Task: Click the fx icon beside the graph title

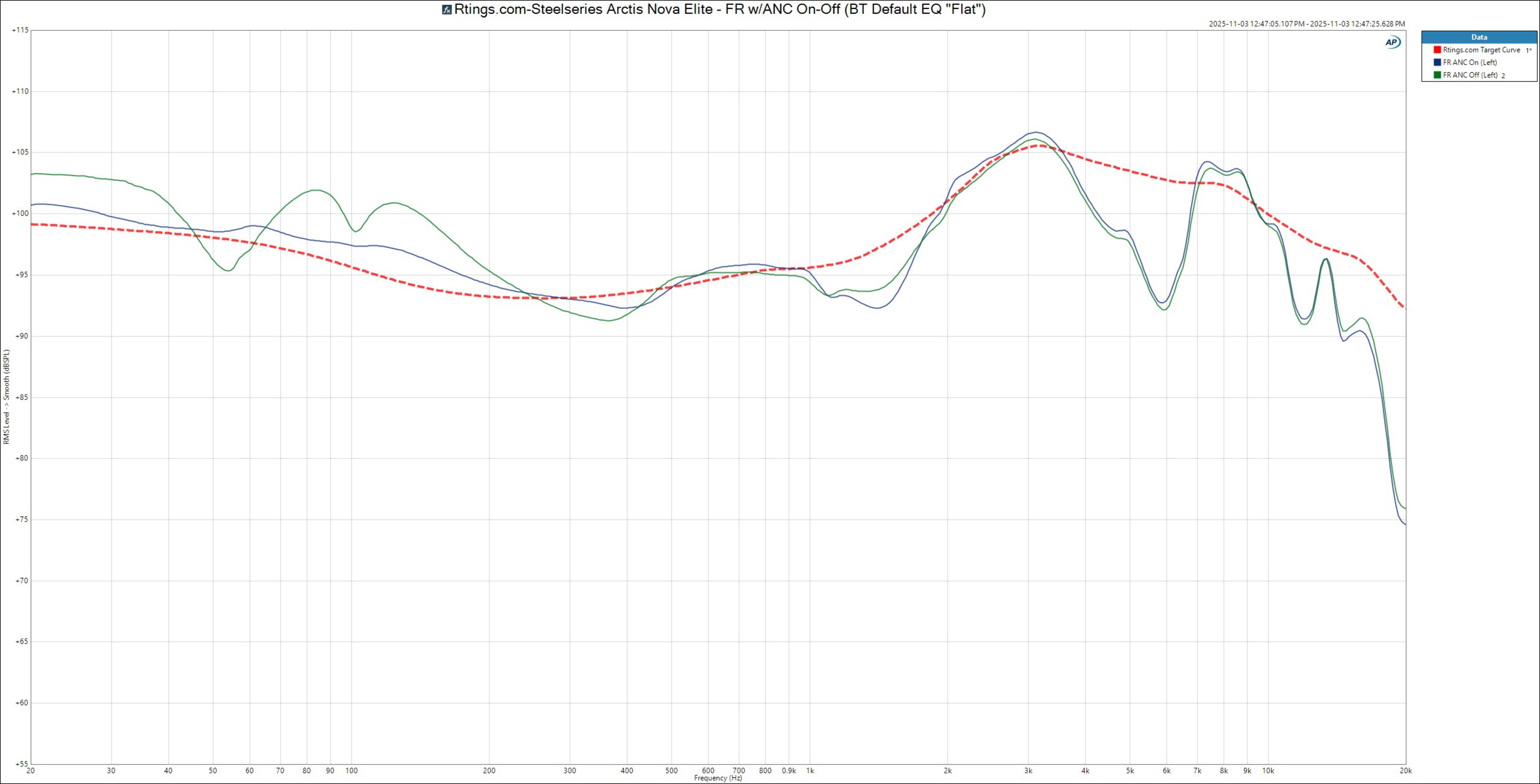Action: [447, 10]
